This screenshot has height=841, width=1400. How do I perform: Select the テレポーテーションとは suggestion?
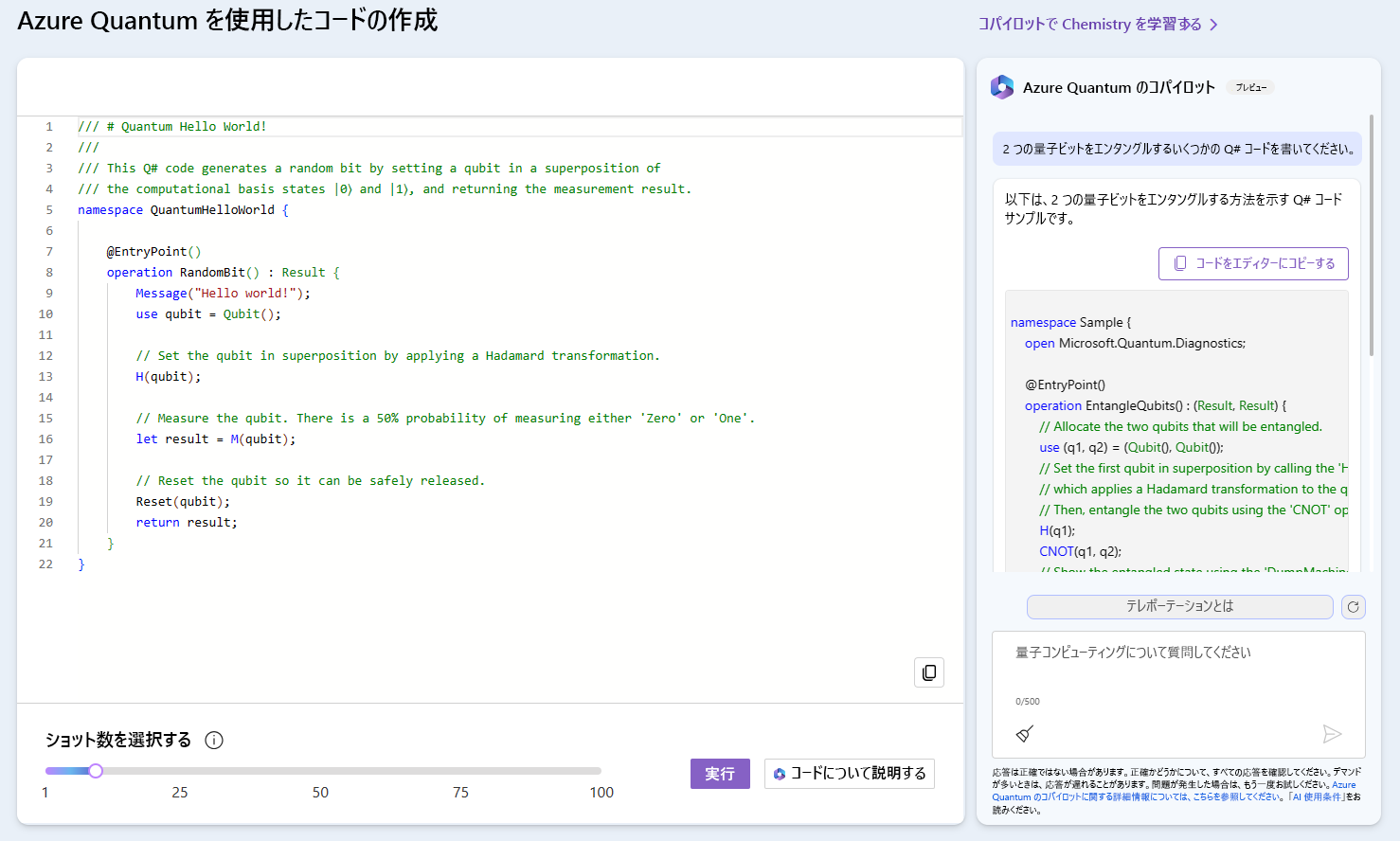click(x=1180, y=607)
